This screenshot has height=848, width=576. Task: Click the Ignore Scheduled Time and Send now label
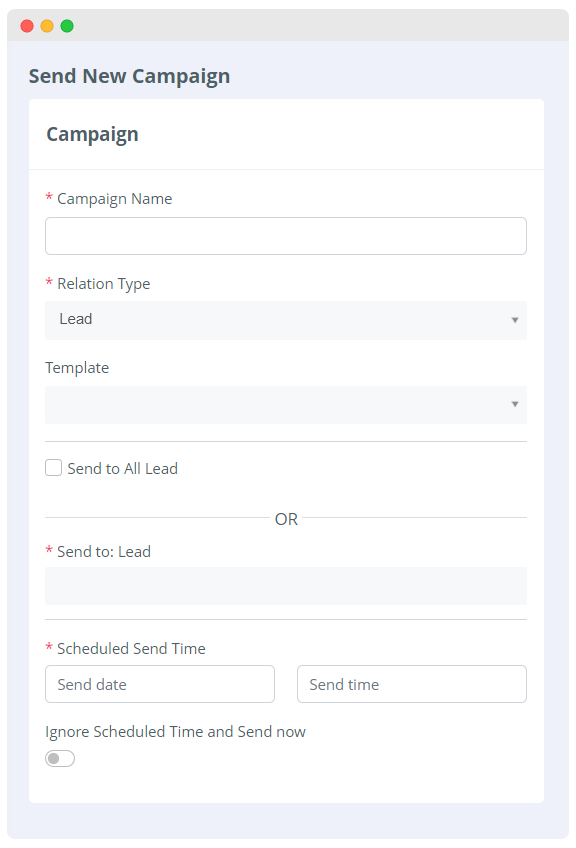176,732
